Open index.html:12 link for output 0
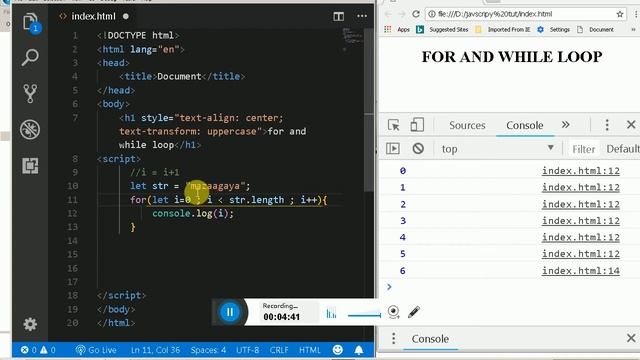640x360 pixels. (581, 171)
